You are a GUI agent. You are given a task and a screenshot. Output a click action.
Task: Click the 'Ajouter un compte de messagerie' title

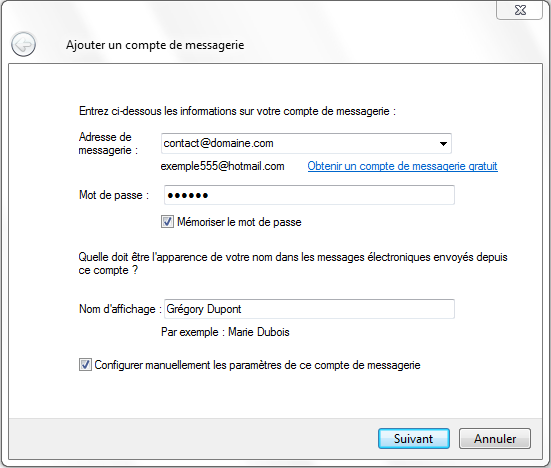tap(155, 45)
